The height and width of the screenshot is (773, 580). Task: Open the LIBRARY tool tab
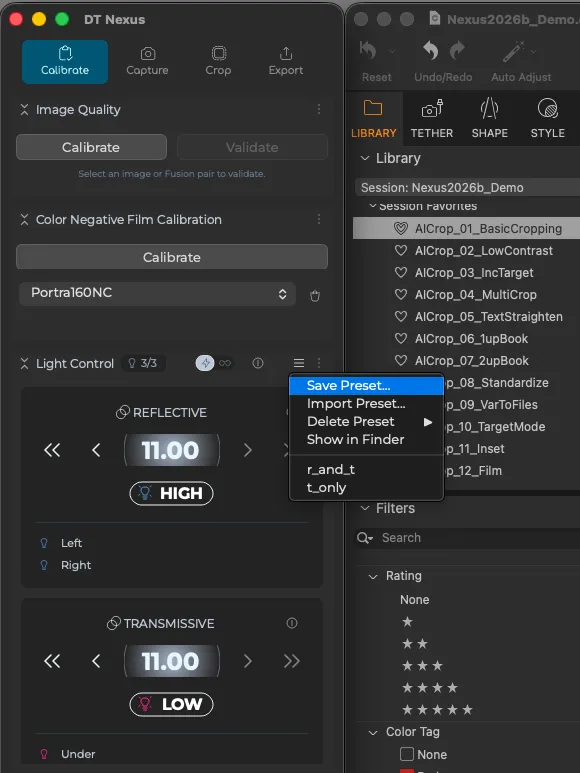click(374, 119)
